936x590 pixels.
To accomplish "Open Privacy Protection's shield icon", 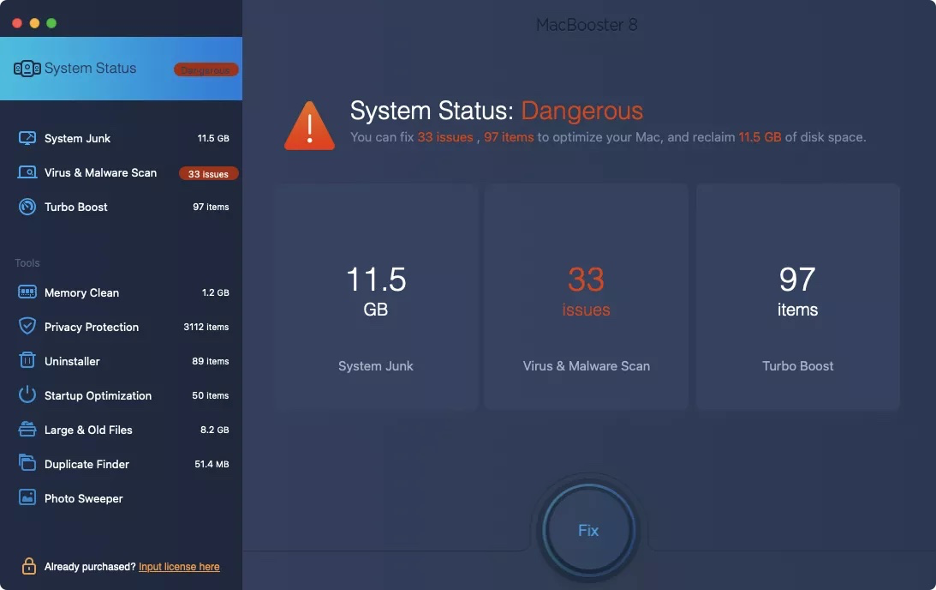I will [28, 326].
